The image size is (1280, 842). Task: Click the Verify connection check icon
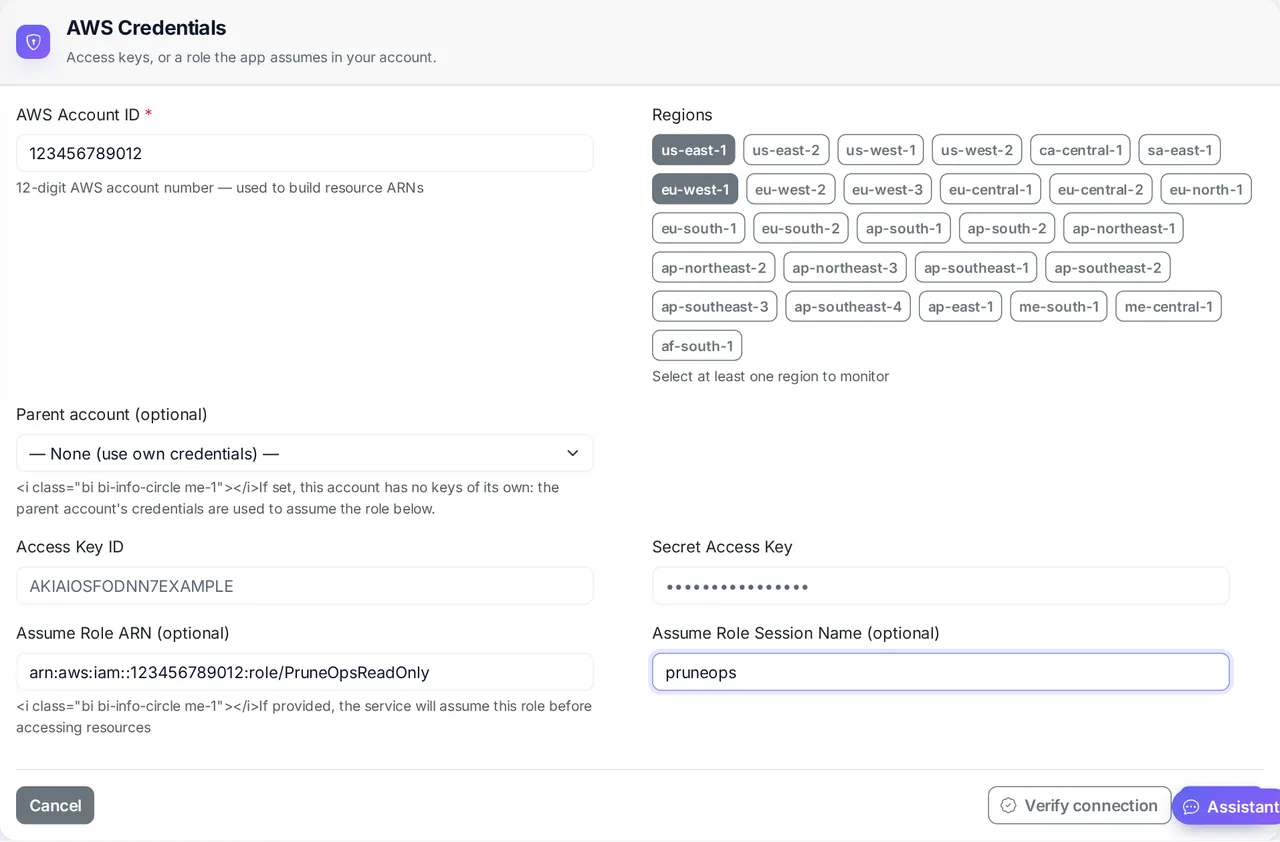click(1008, 806)
